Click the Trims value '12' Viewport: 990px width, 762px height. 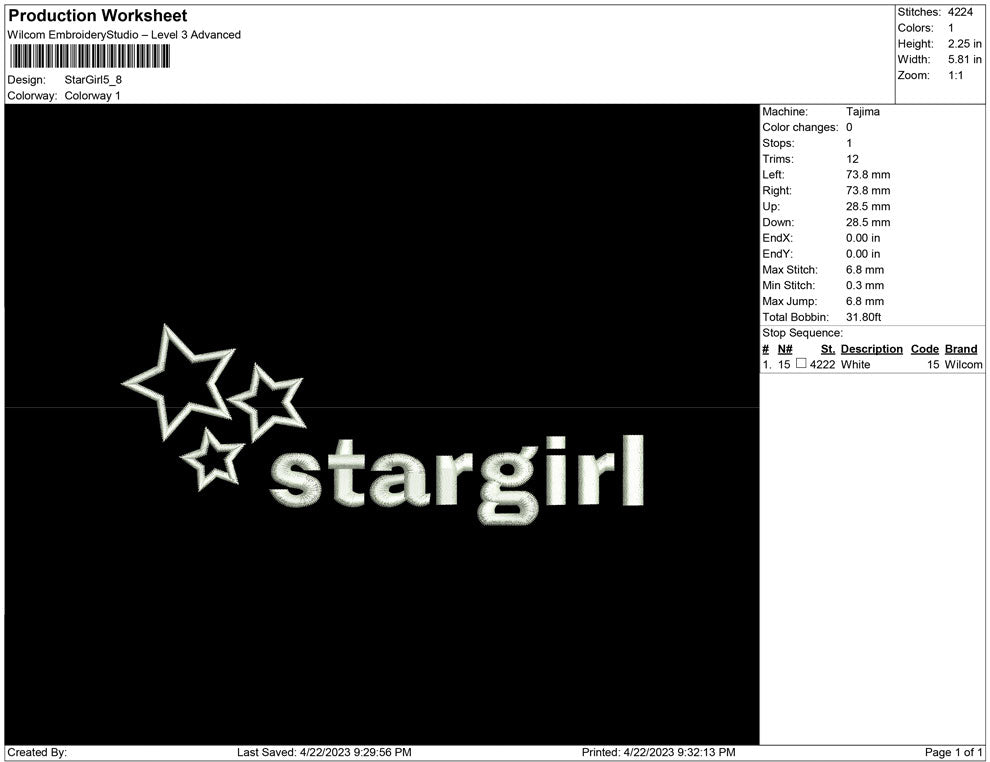[852, 159]
